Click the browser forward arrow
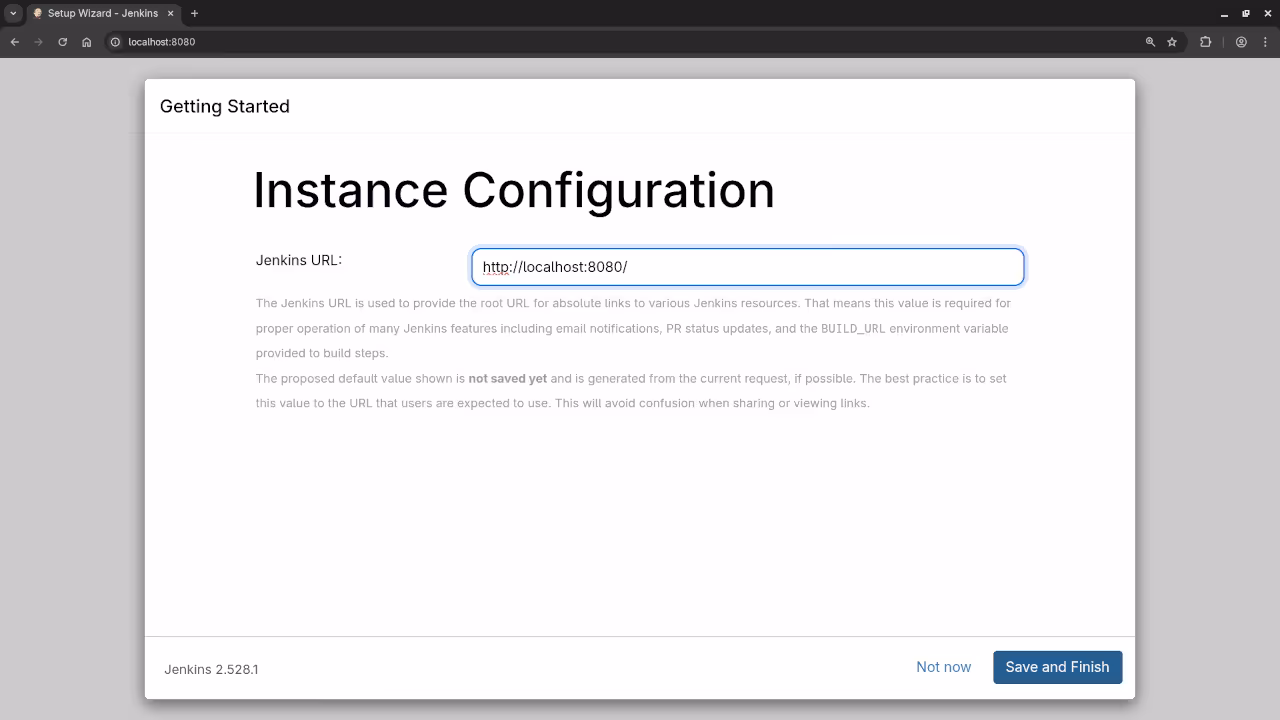This screenshot has height=720, width=1280. [x=39, y=42]
